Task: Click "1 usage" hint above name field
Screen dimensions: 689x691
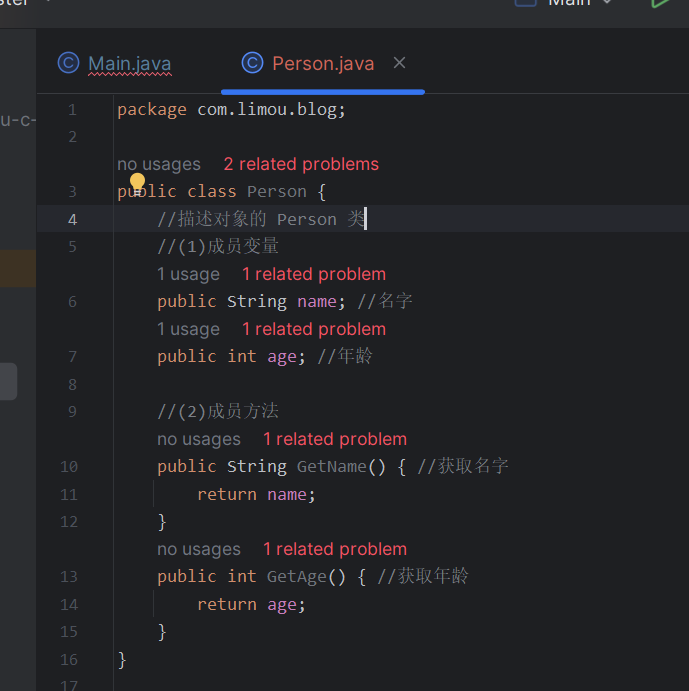Action: 188,274
